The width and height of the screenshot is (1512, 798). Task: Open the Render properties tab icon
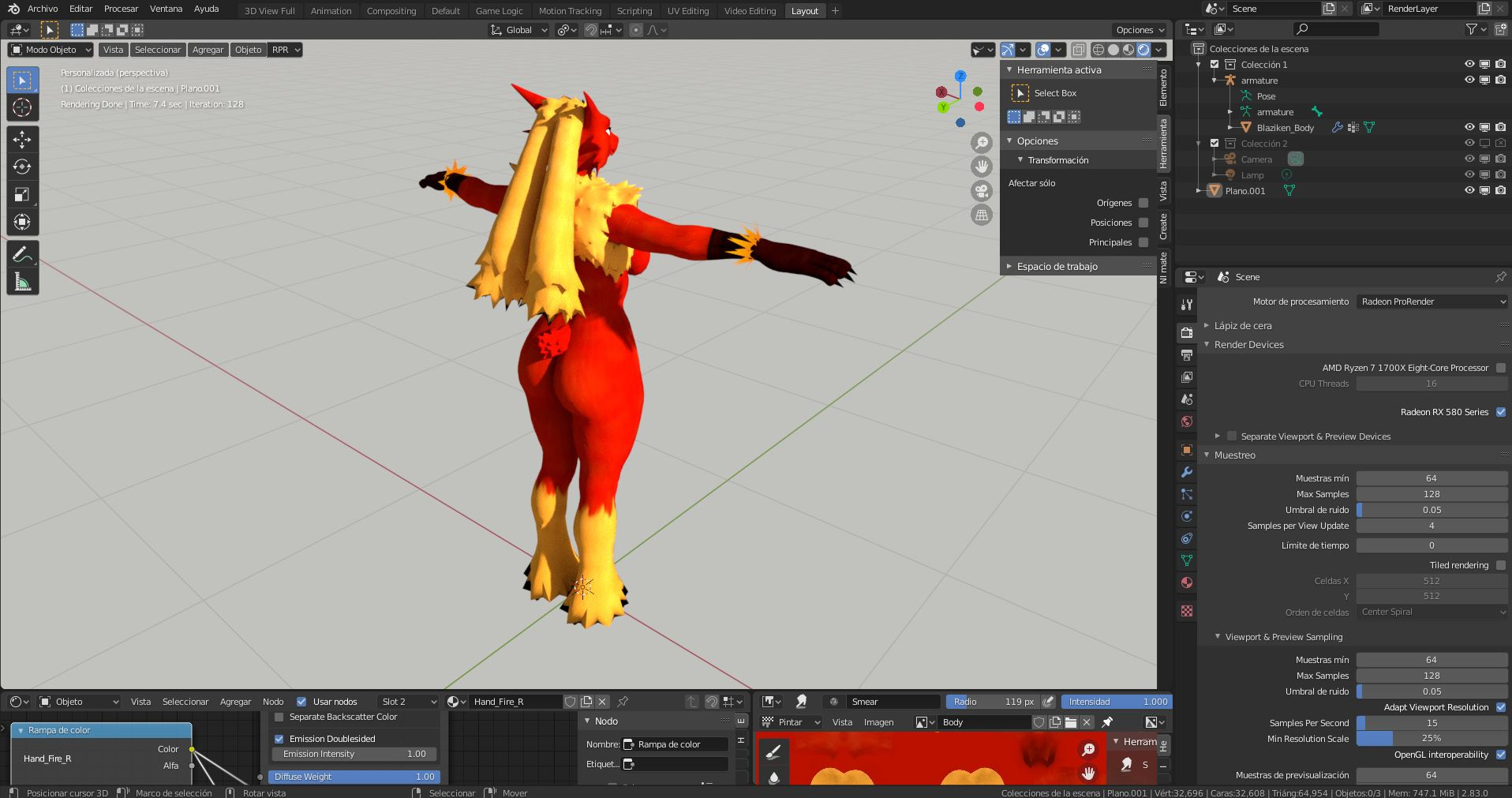pyautogui.click(x=1186, y=333)
